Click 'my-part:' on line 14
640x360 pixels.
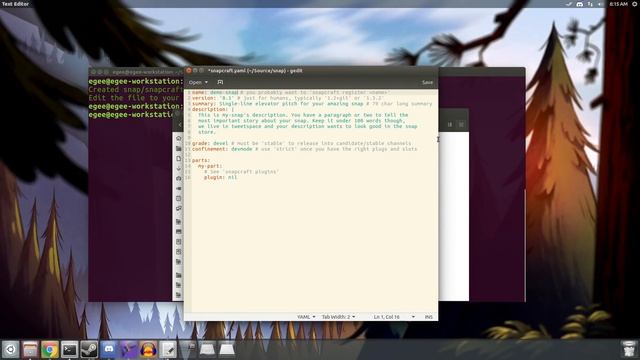point(210,166)
